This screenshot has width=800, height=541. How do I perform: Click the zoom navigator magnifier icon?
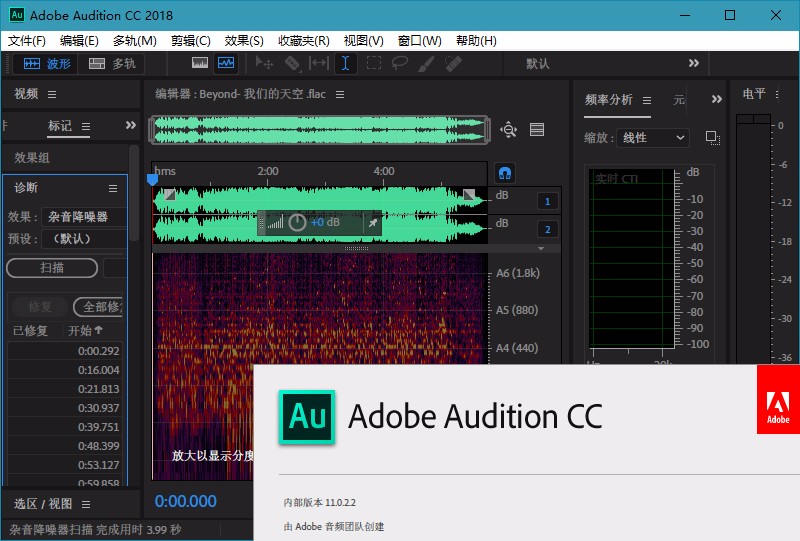click(x=508, y=129)
